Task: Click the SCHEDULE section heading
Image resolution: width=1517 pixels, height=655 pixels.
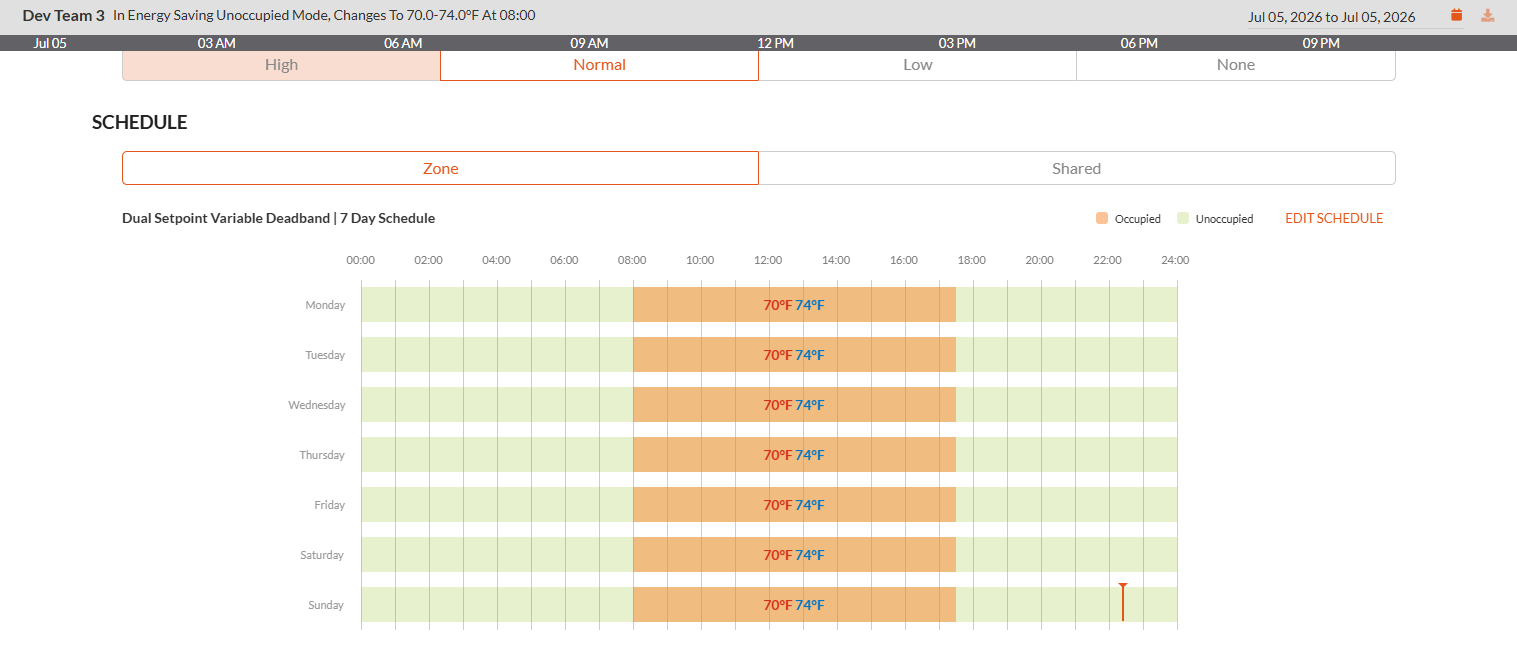Action: (140, 122)
